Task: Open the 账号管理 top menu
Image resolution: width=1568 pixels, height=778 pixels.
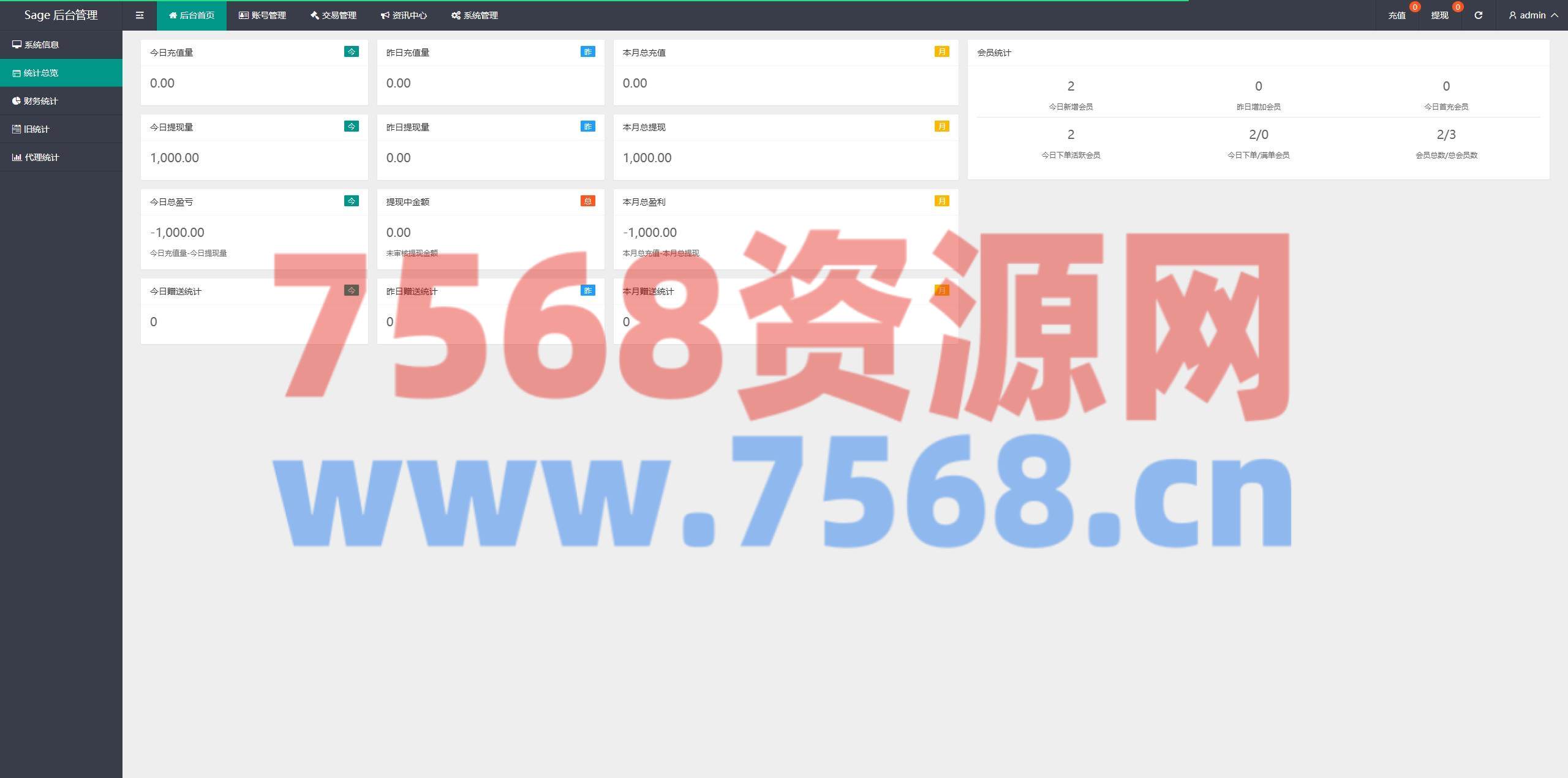Action: click(x=262, y=15)
